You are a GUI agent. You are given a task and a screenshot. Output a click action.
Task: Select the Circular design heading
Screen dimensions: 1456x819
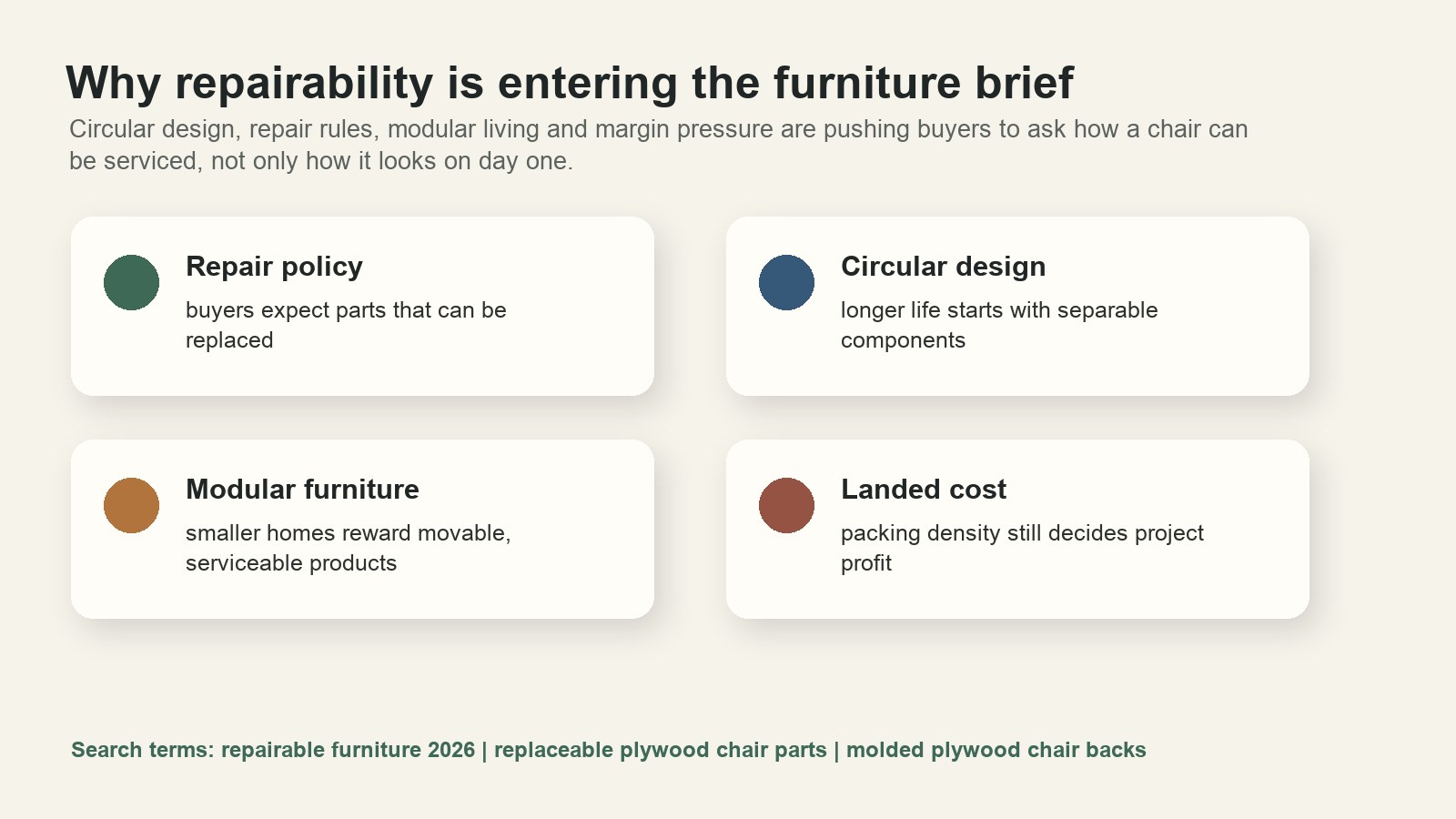click(943, 267)
